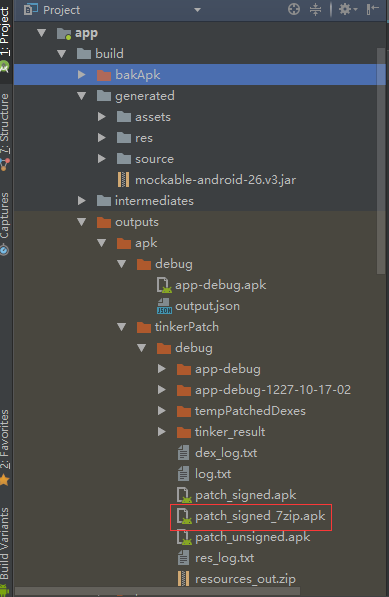The width and height of the screenshot is (389, 597).
Task: Click the collapse all icon in Project toolbar
Action: (x=316, y=9)
